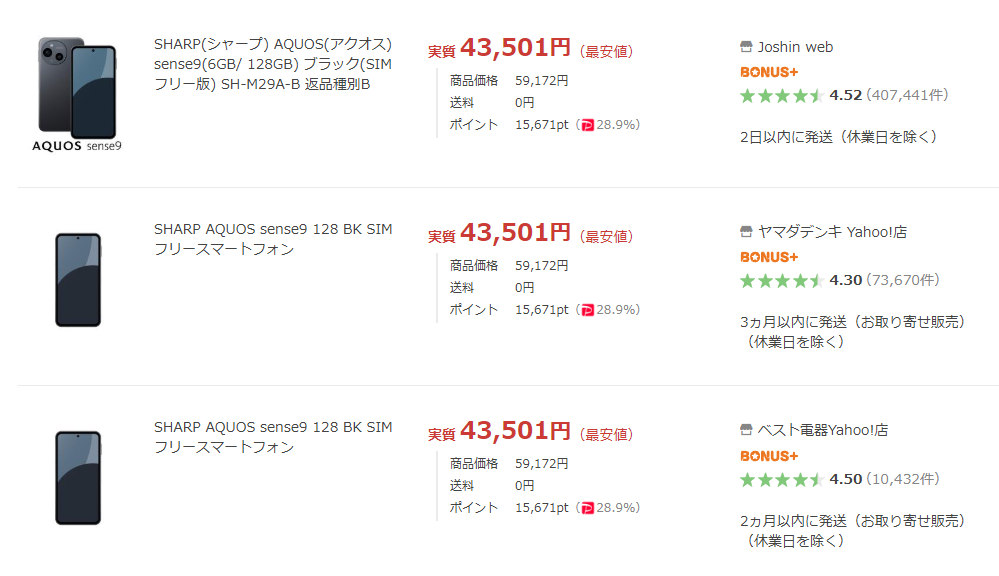Click phone thumbnail for ベスト電器 listing

[78, 478]
